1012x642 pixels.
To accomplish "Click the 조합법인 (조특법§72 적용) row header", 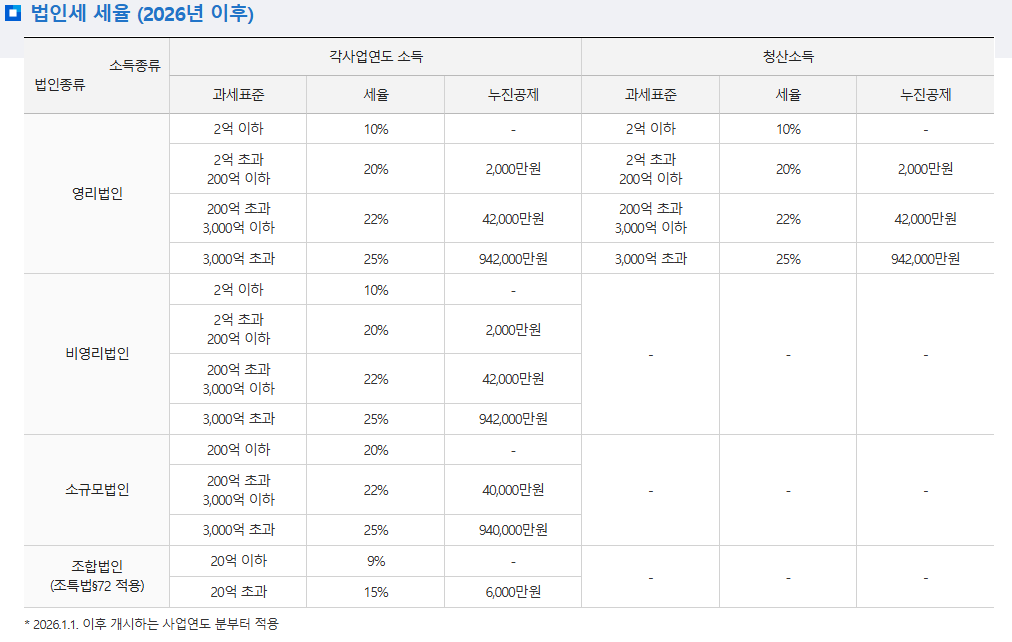I will [x=97, y=576].
